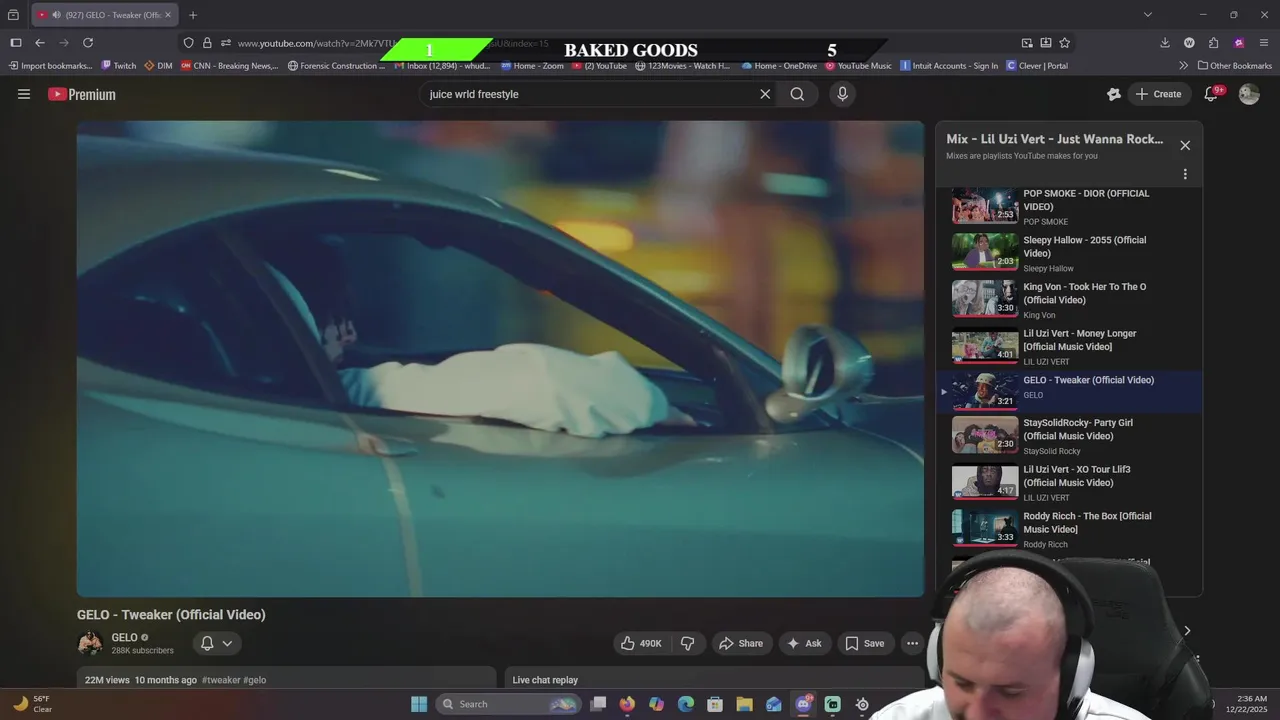Viewport: 1280px width, 720px height.
Task: Click the #gelo hashtag
Action: [255, 680]
